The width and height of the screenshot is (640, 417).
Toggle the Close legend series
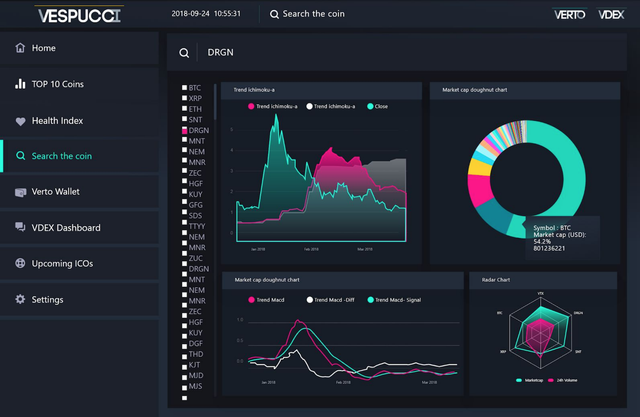click(378, 106)
